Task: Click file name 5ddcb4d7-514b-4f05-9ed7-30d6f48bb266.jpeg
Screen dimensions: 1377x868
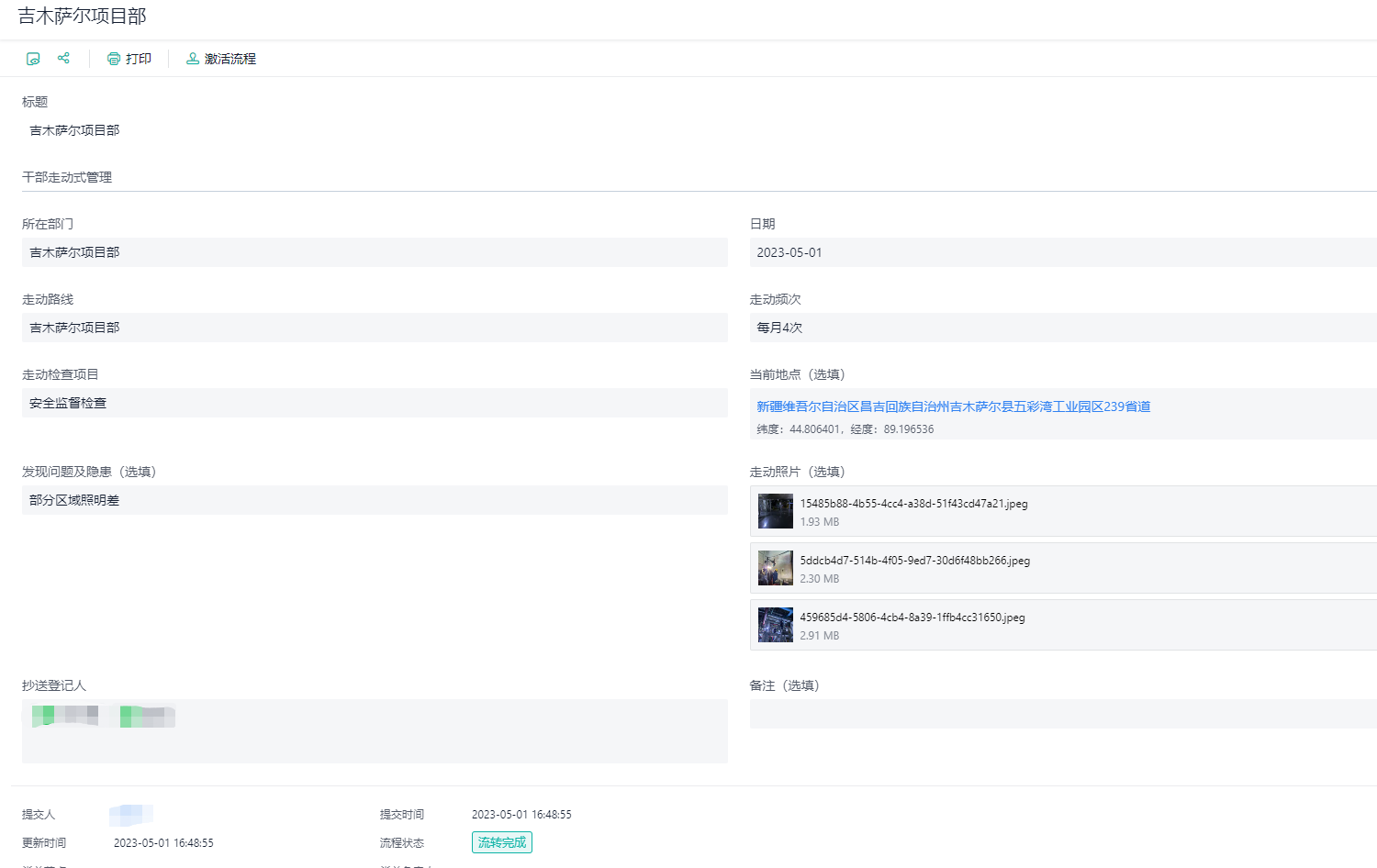Action: pos(914,561)
